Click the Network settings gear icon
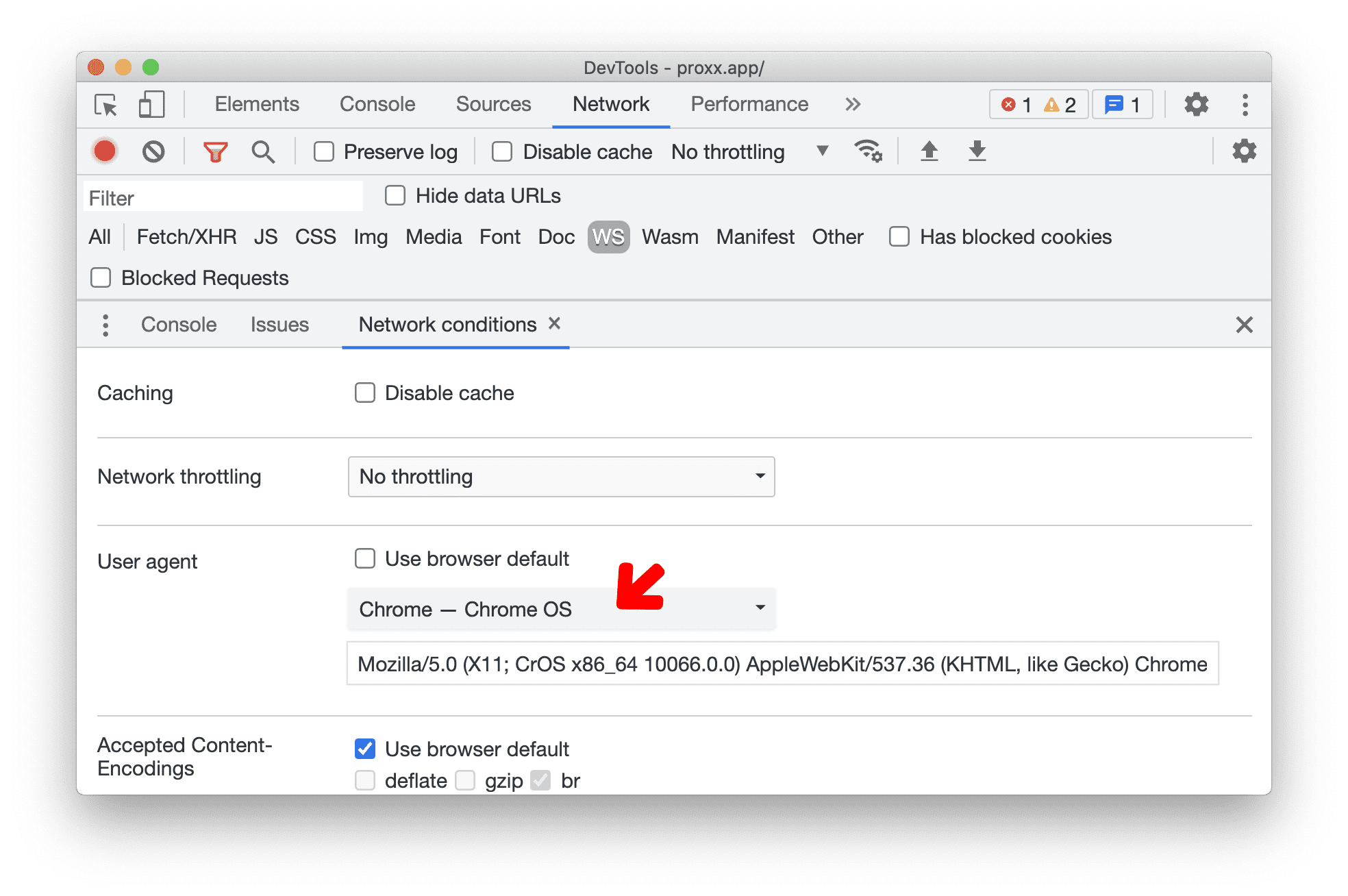The width and height of the screenshot is (1348, 896). 1242,152
